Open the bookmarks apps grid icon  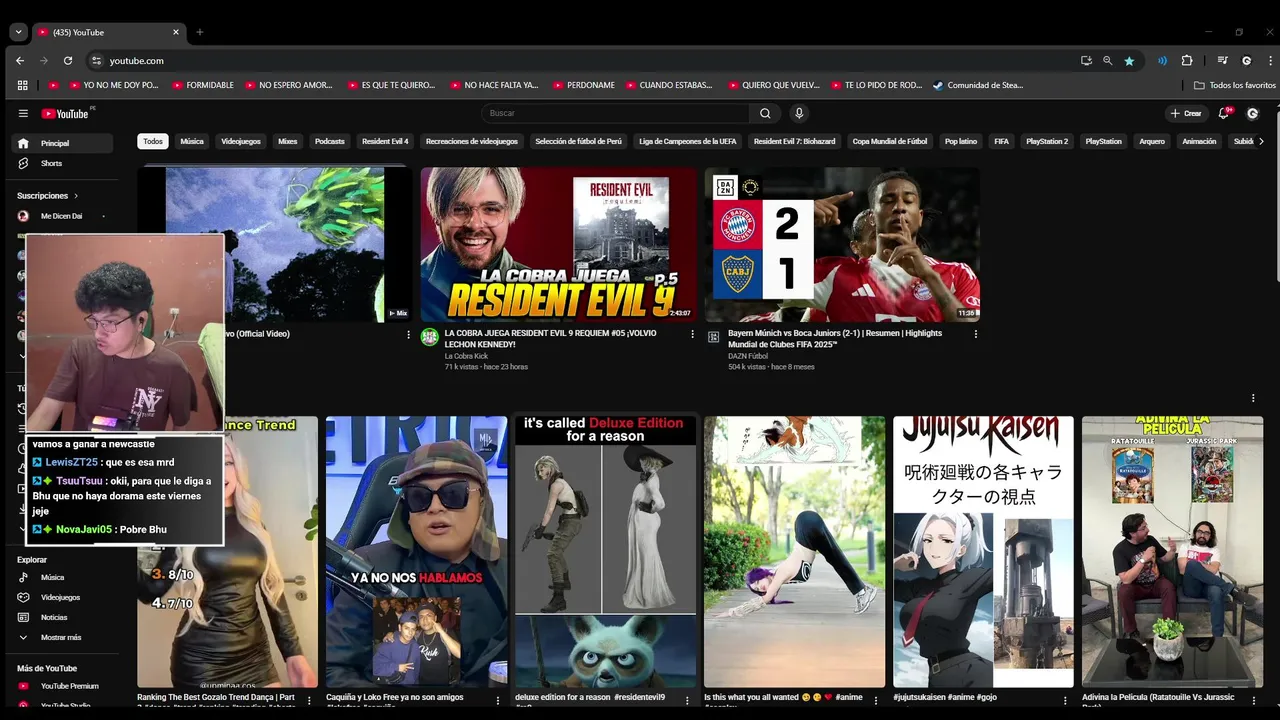(x=22, y=85)
